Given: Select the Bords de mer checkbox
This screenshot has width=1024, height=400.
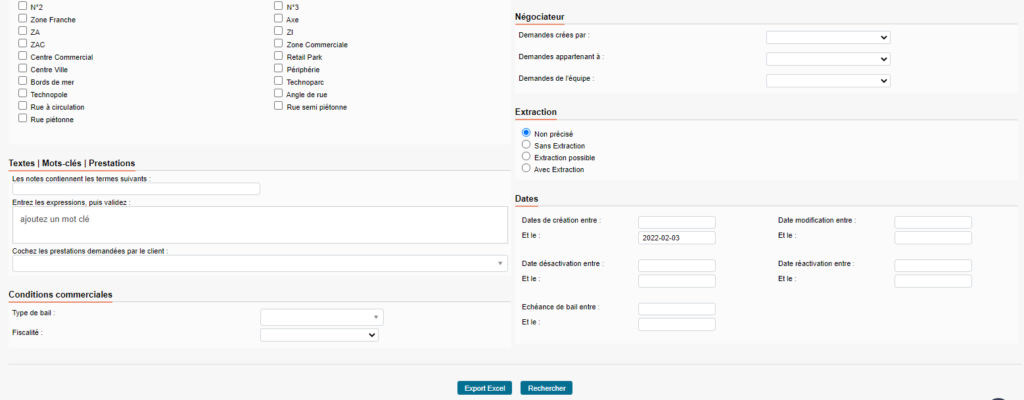Looking at the screenshot, I should (23, 82).
